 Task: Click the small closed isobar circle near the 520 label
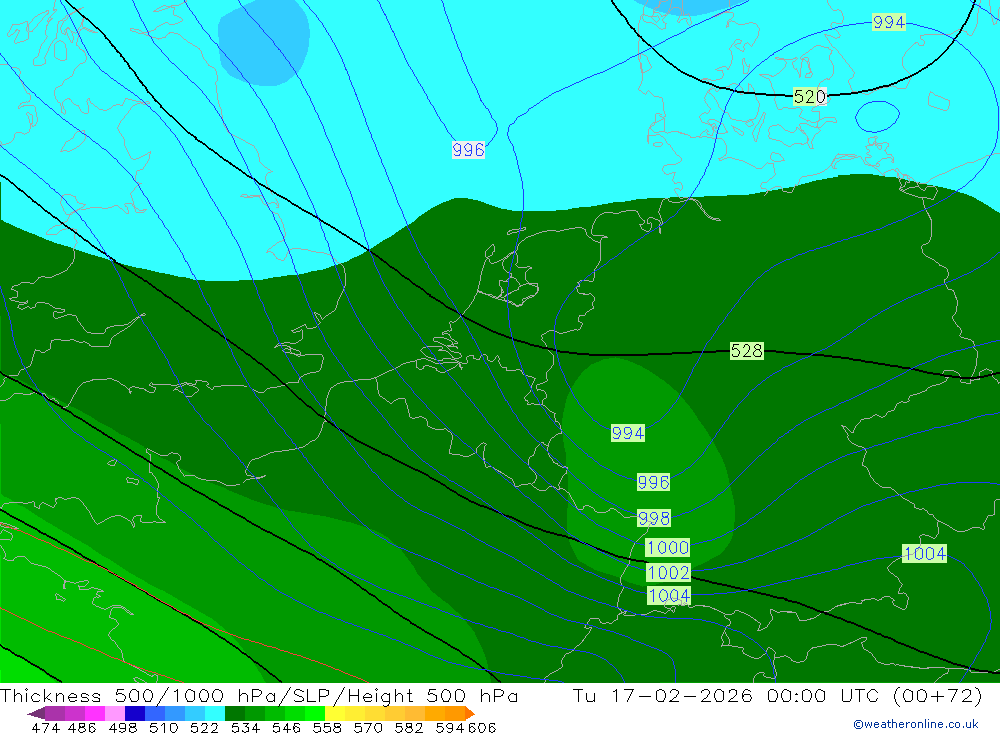[877, 117]
